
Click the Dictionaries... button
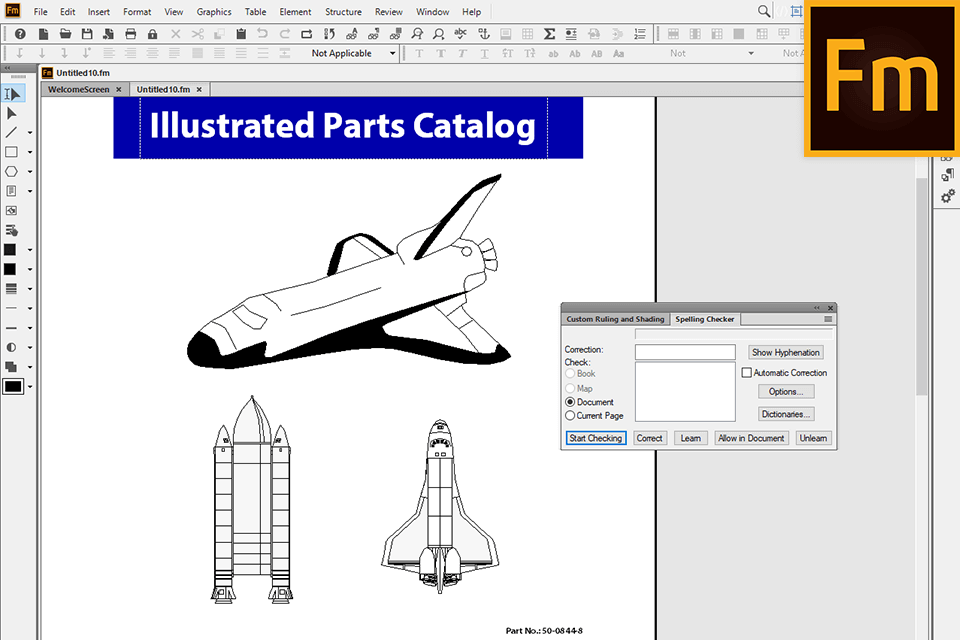785,414
